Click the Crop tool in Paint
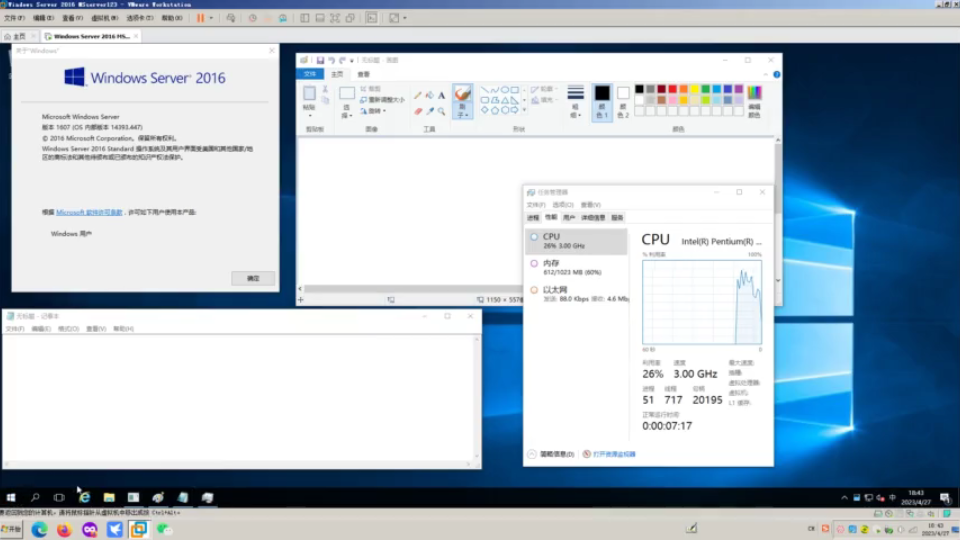Viewport: 960px width, 540px height. click(x=371, y=89)
